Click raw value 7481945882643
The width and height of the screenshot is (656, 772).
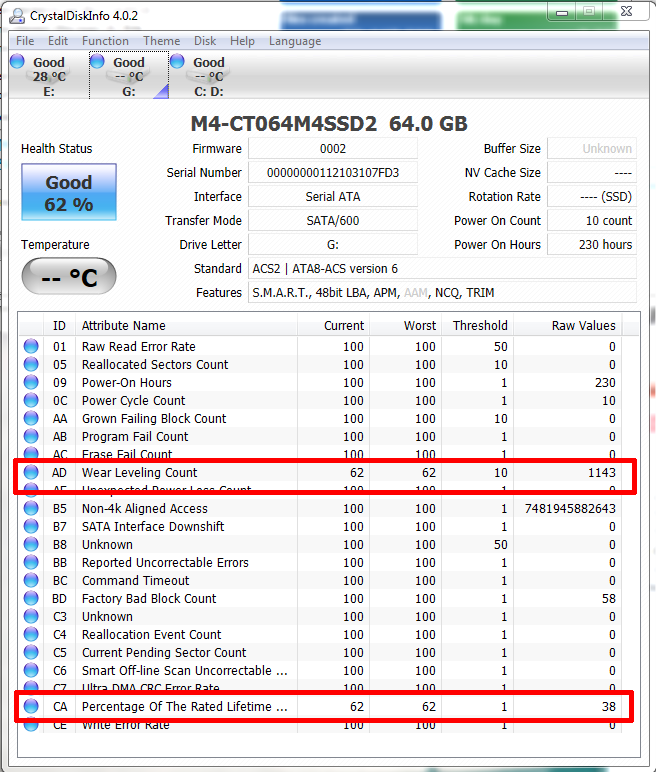[x=570, y=508]
